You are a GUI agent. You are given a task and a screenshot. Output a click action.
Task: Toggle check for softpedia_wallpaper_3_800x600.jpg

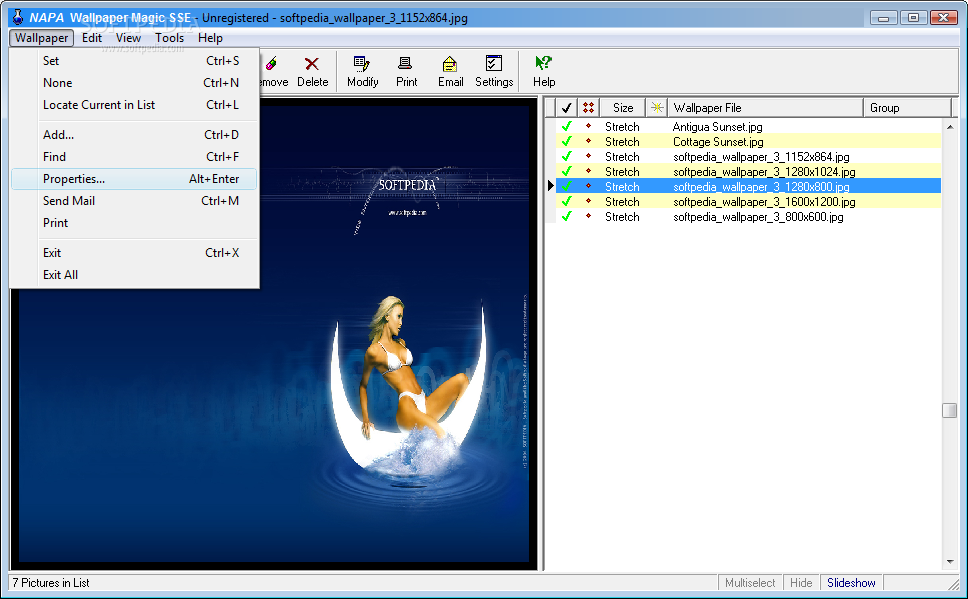[566, 217]
